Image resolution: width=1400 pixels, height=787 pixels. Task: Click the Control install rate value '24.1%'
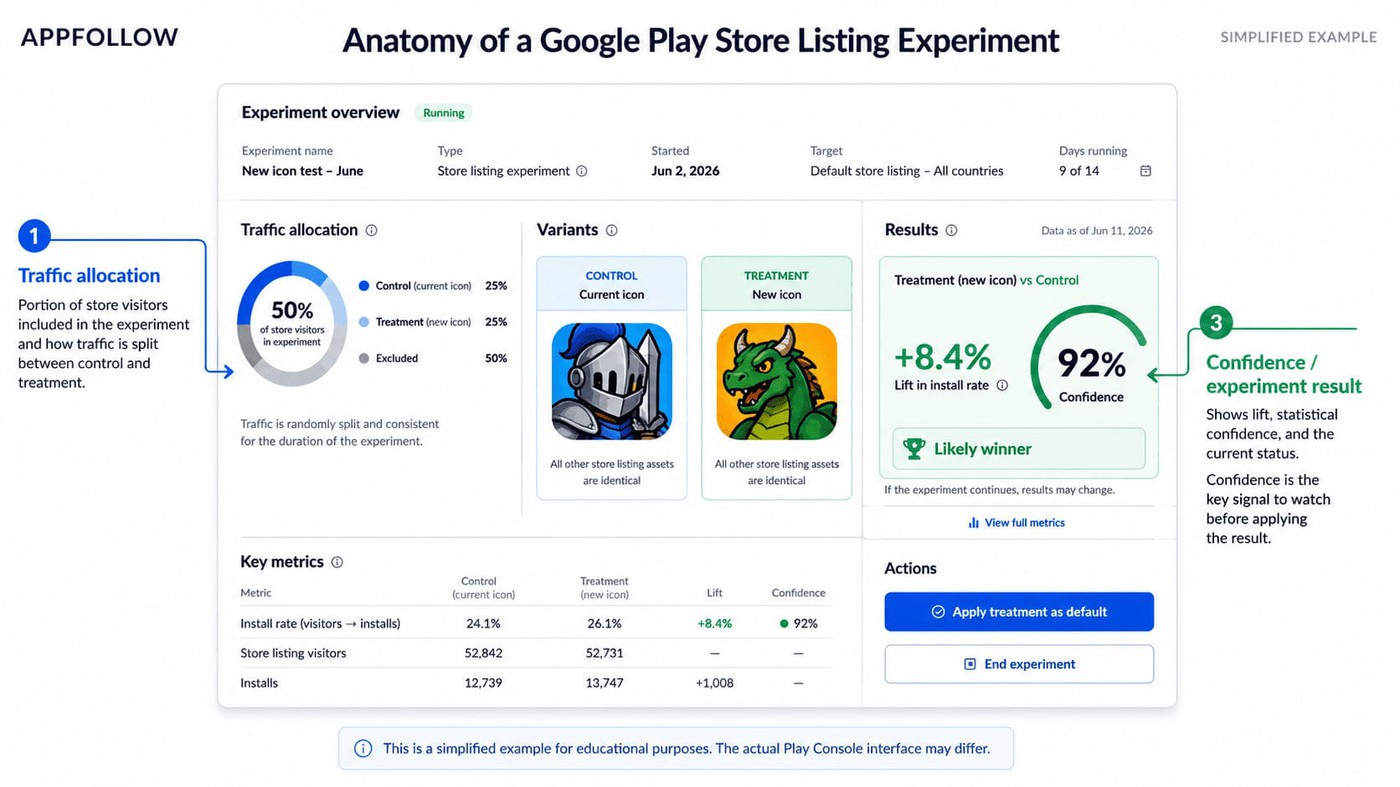click(483, 624)
